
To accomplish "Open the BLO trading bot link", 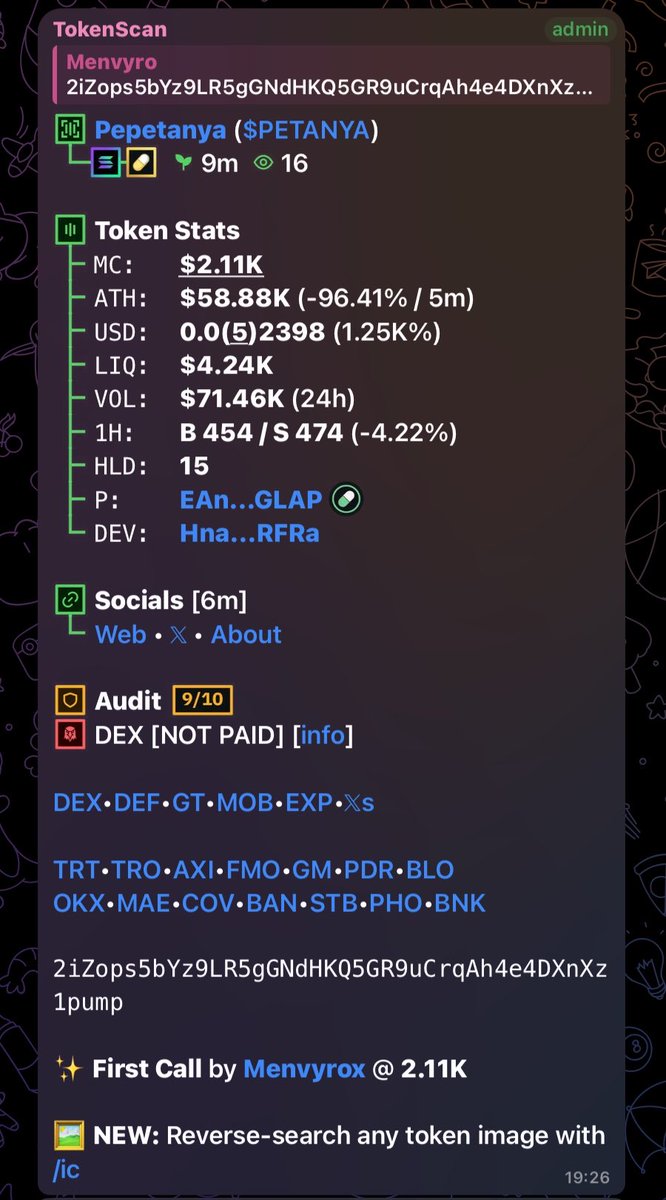I will (430, 869).
